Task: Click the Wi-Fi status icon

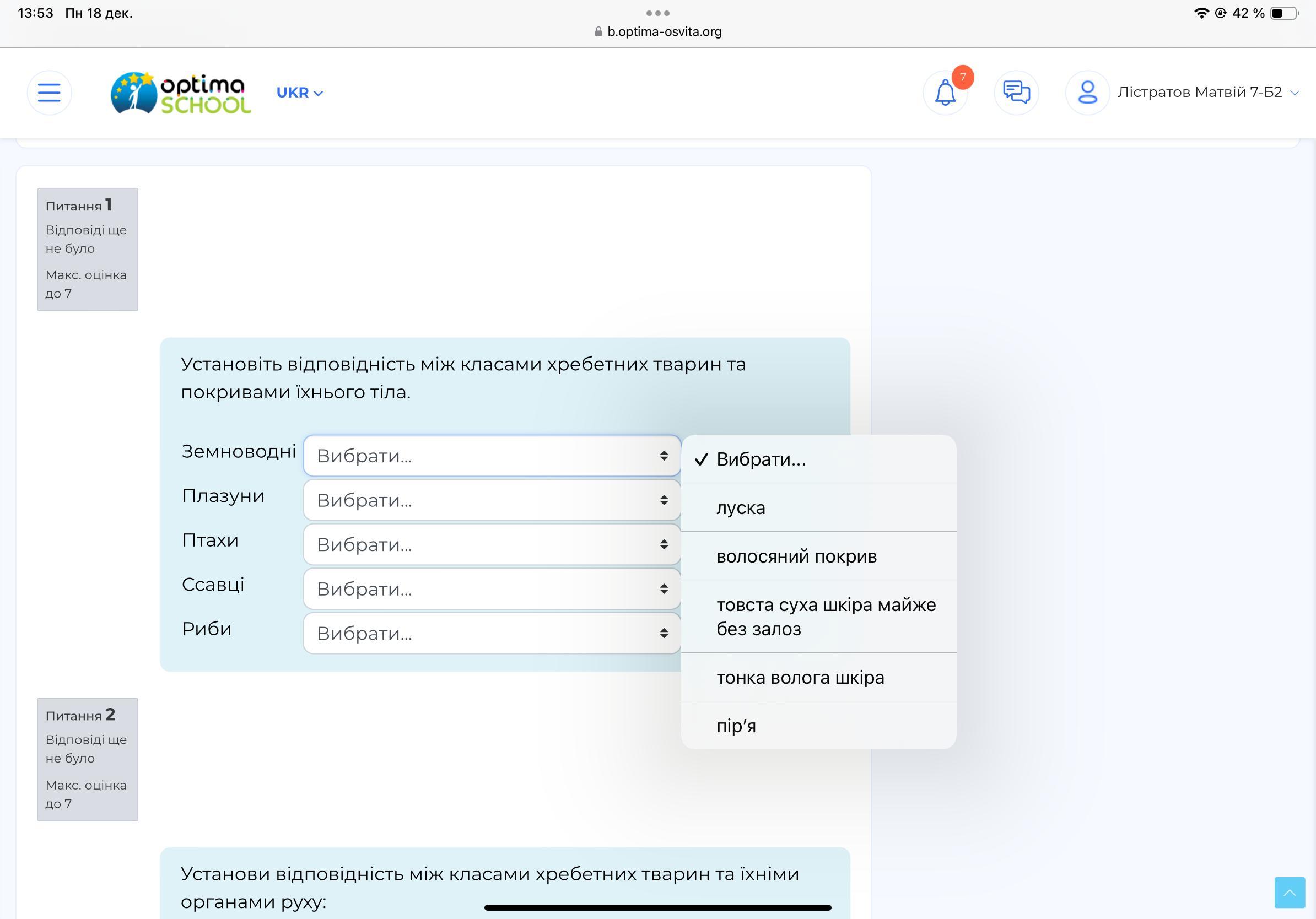Action: (x=1201, y=13)
